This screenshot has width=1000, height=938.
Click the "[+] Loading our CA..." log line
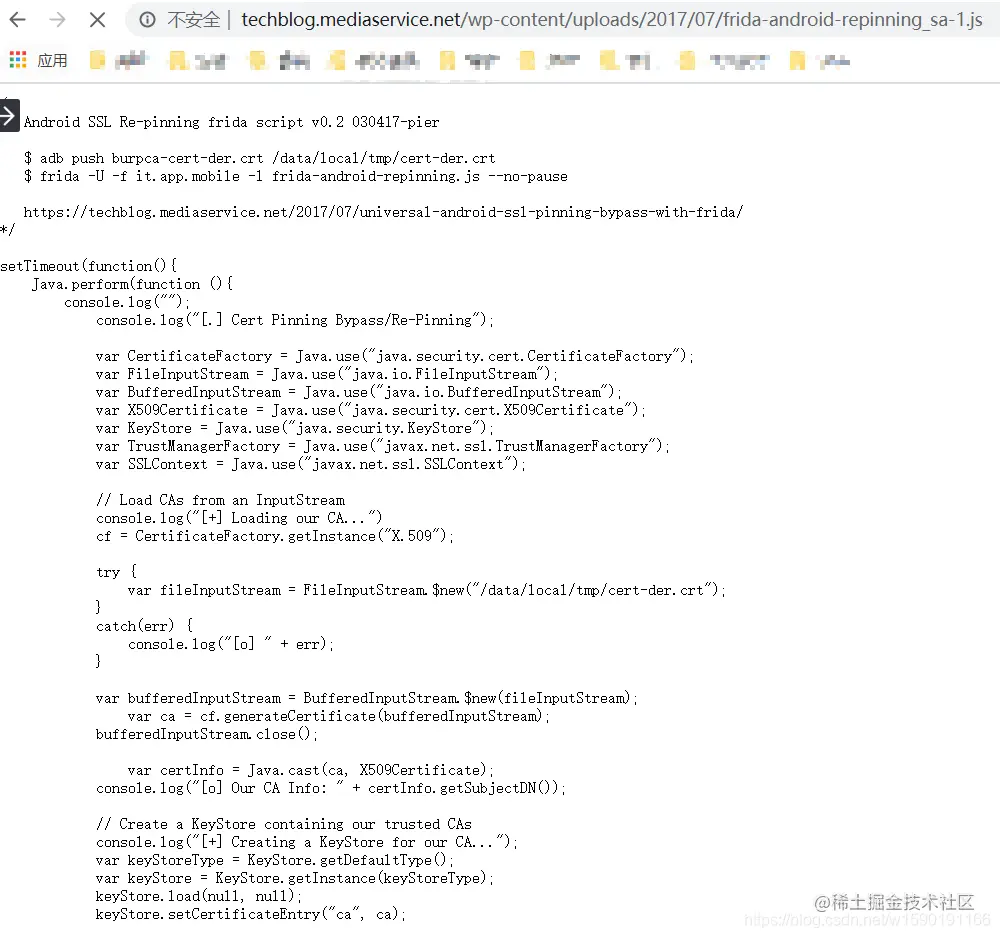click(x=239, y=518)
